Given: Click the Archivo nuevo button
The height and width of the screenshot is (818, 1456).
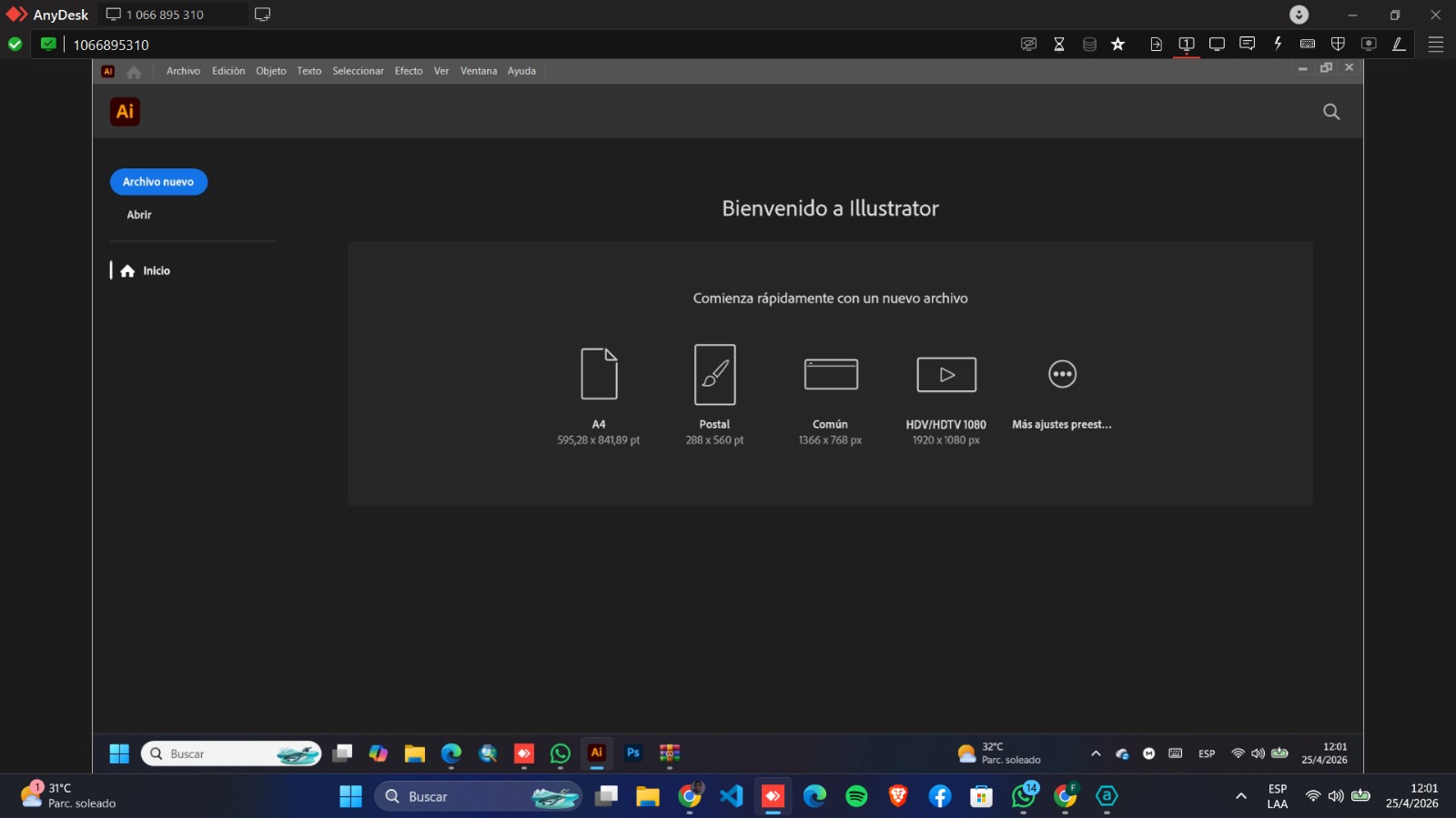Looking at the screenshot, I should pos(158,182).
